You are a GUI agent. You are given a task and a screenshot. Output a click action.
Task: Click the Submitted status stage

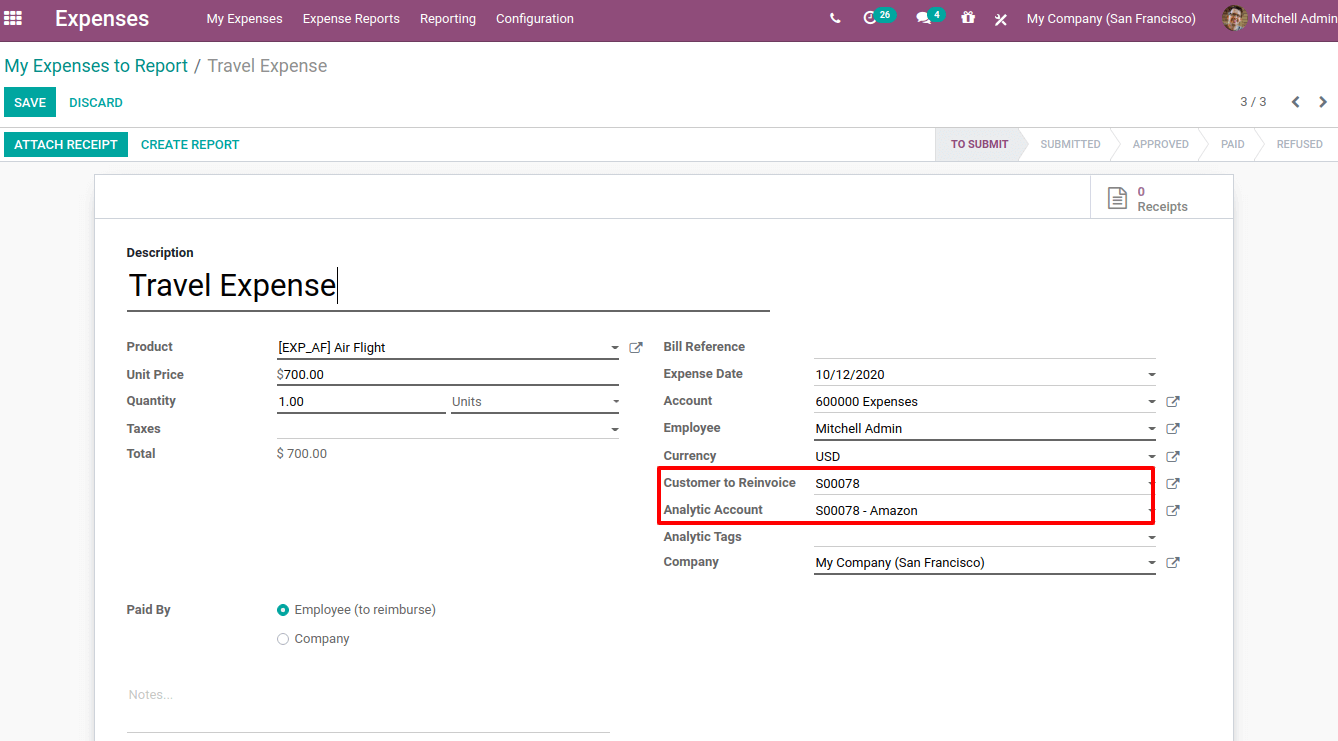pos(1070,144)
